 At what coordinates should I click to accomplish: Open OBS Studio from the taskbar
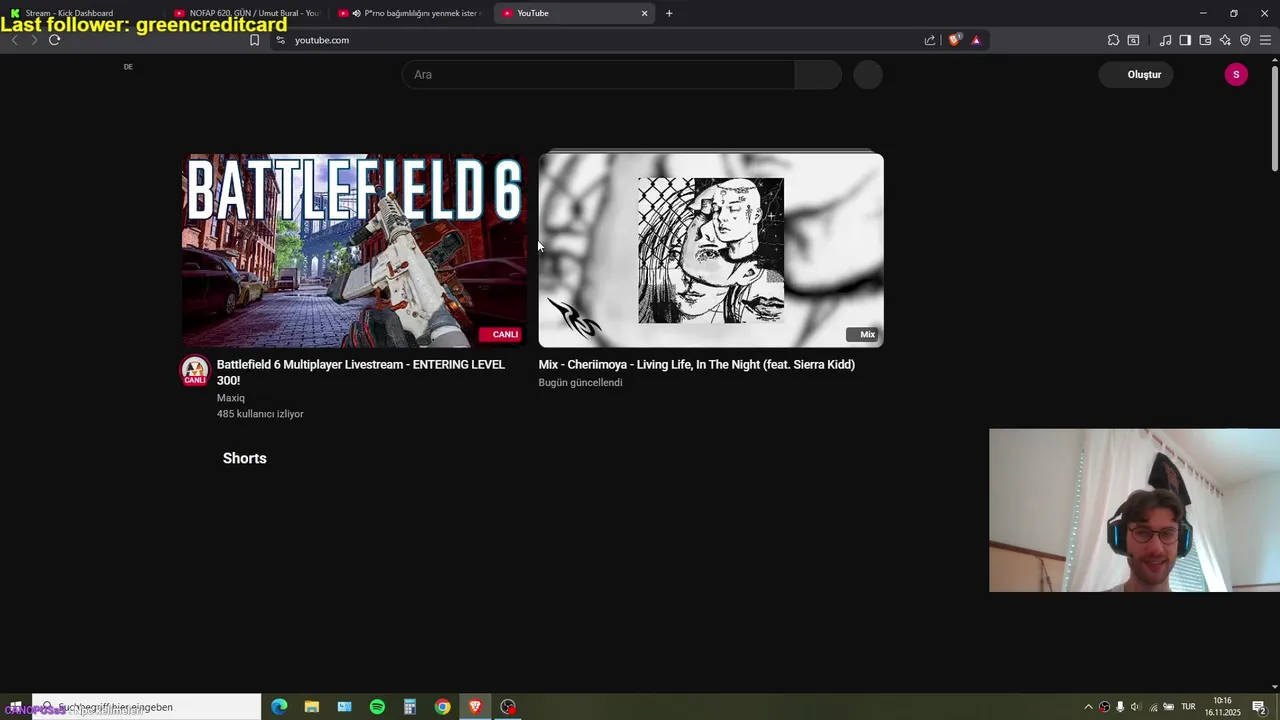pos(508,707)
